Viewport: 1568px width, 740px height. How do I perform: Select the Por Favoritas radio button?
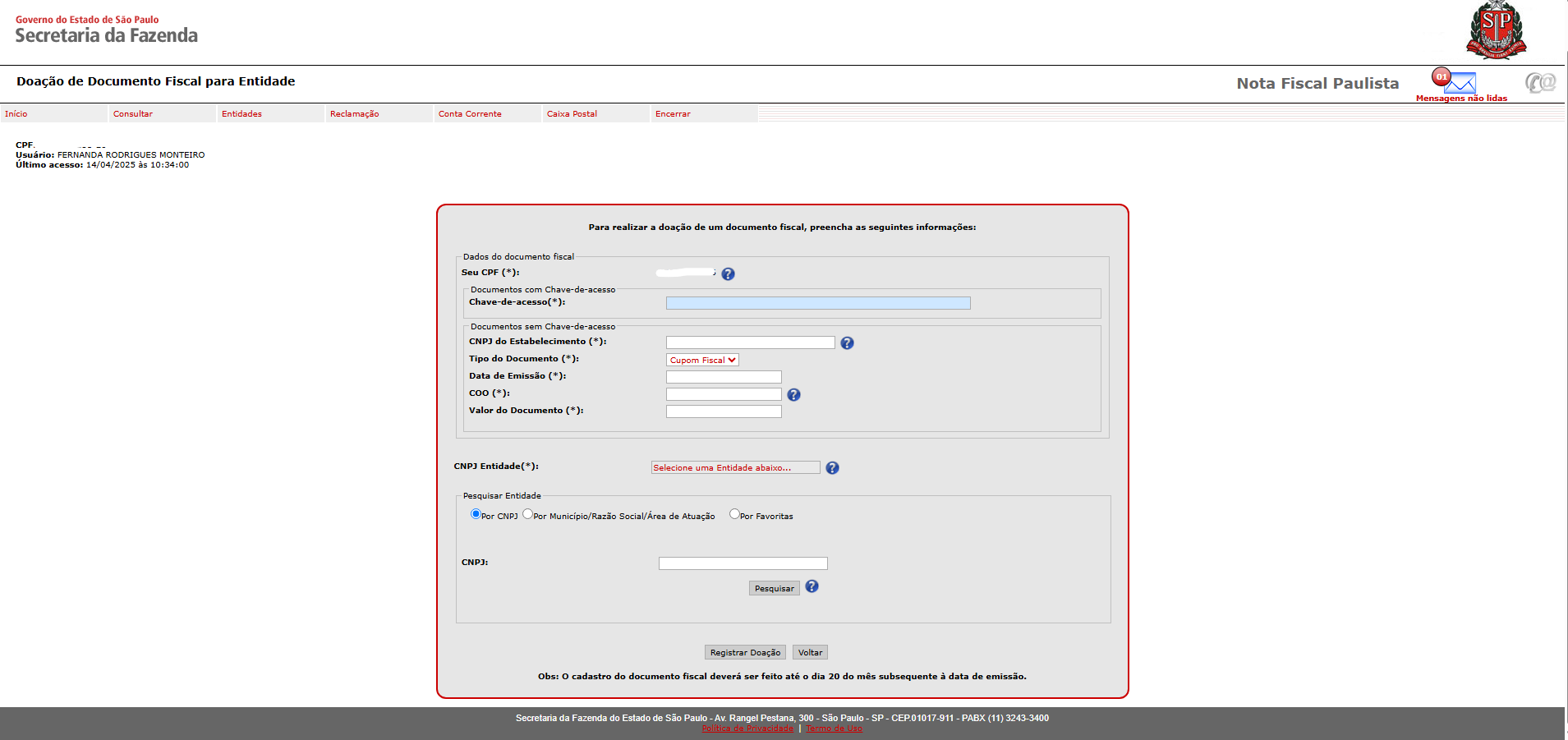[734, 514]
